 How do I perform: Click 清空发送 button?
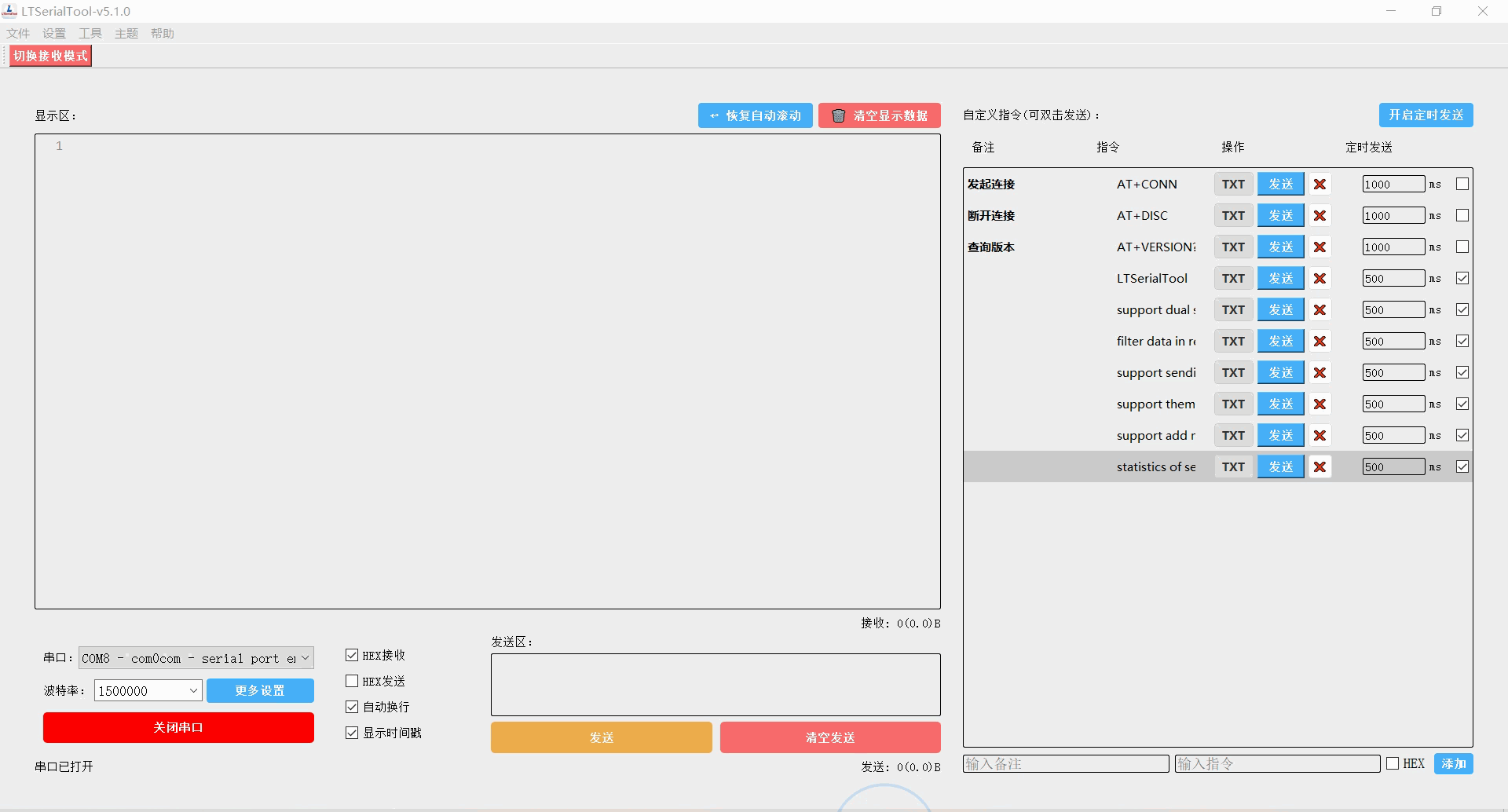(830, 737)
